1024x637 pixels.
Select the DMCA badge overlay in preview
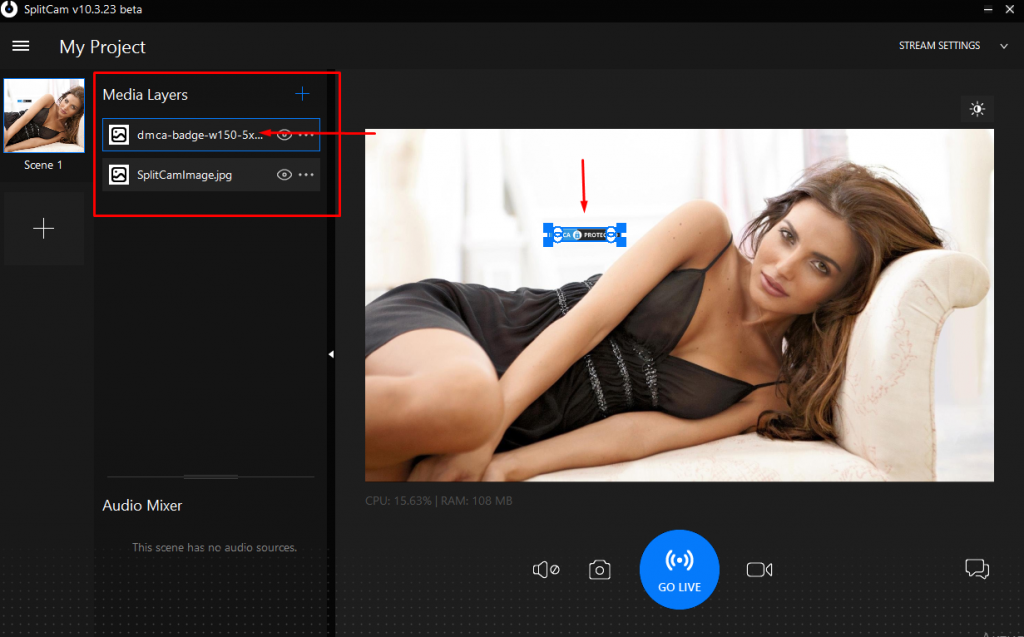tap(584, 235)
